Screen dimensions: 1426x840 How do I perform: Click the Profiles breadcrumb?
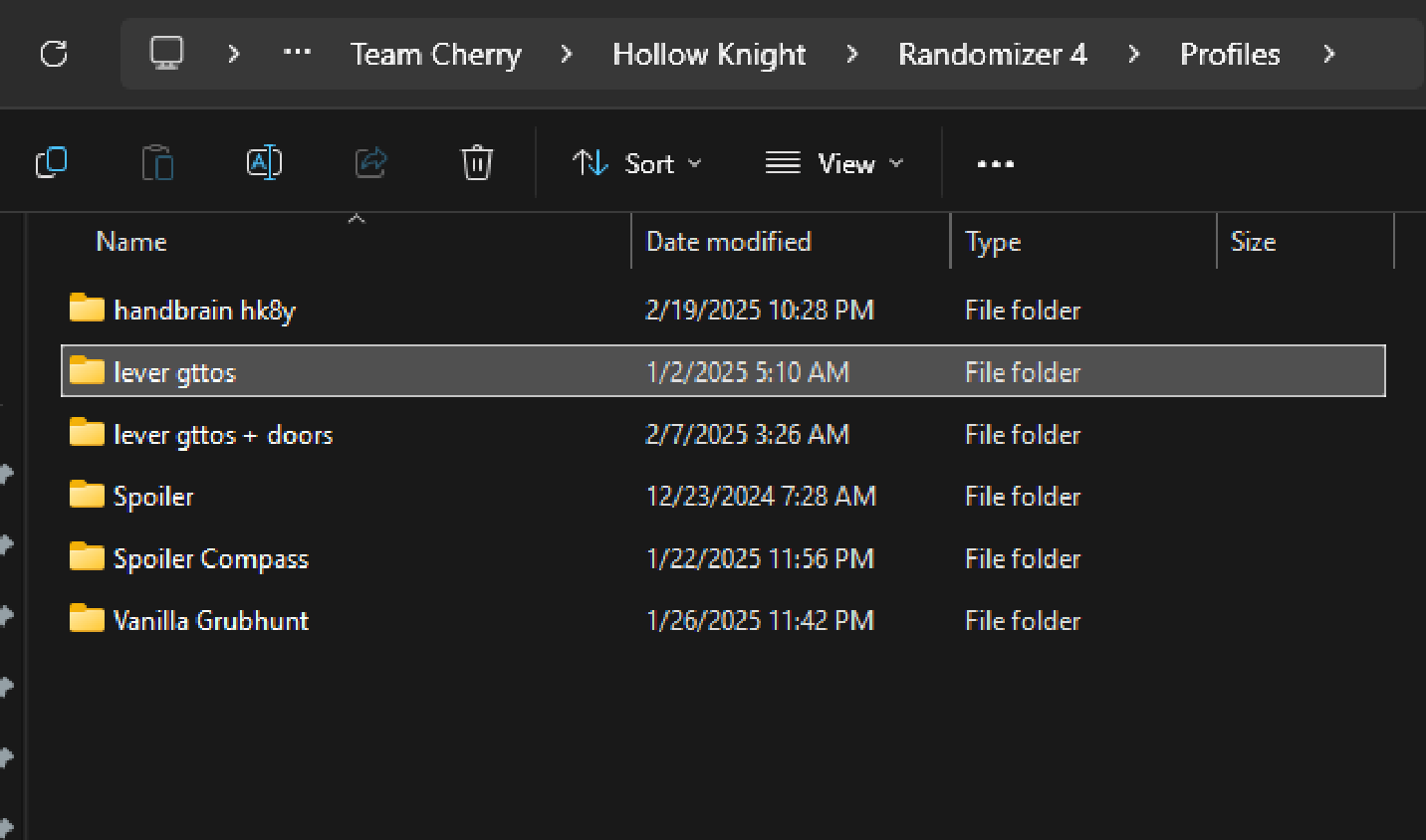click(x=1230, y=54)
